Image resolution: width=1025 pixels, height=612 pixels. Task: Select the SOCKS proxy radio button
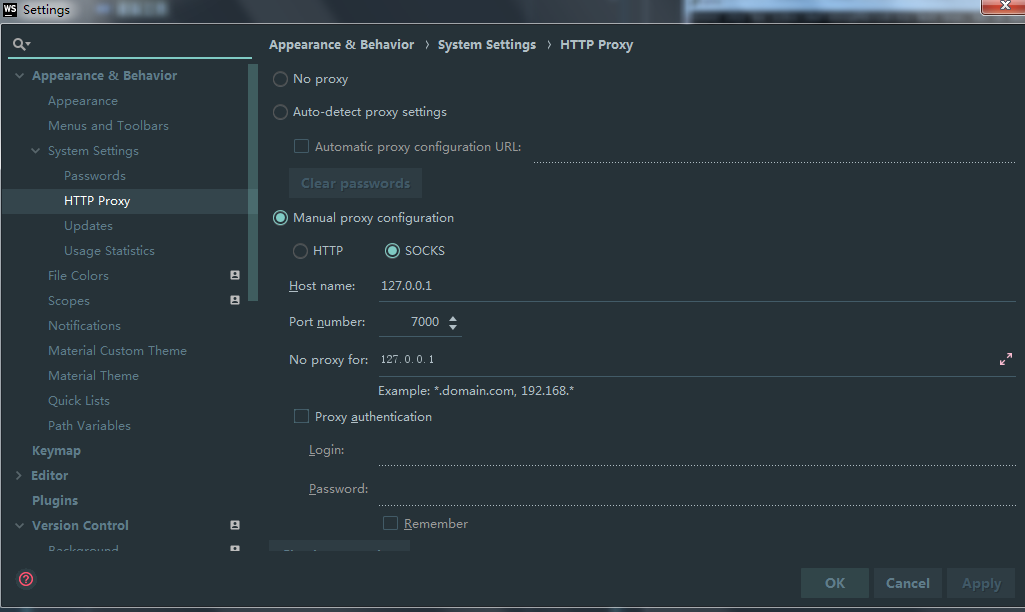pyautogui.click(x=392, y=251)
